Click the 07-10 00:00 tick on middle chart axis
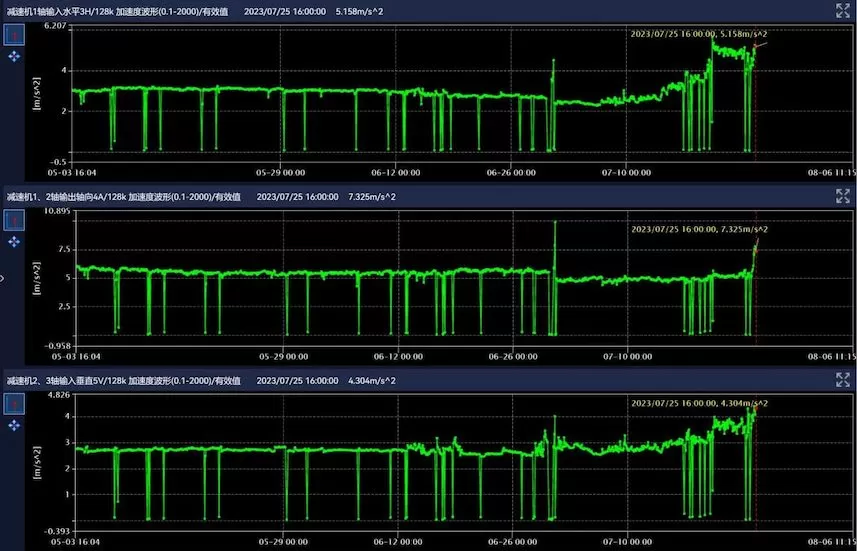857x551 pixels. click(x=627, y=356)
